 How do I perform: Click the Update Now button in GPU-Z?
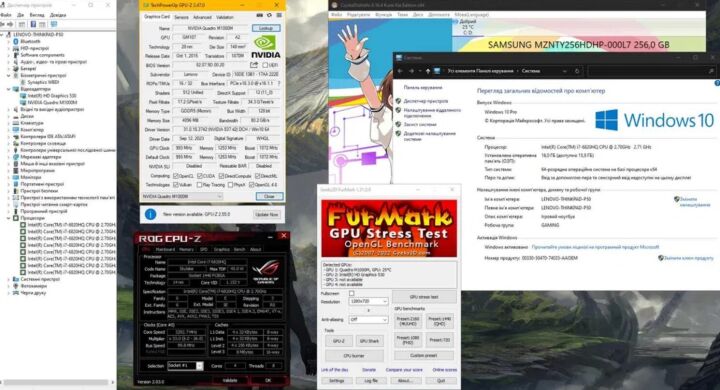pyautogui.click(x=267, y=215)
